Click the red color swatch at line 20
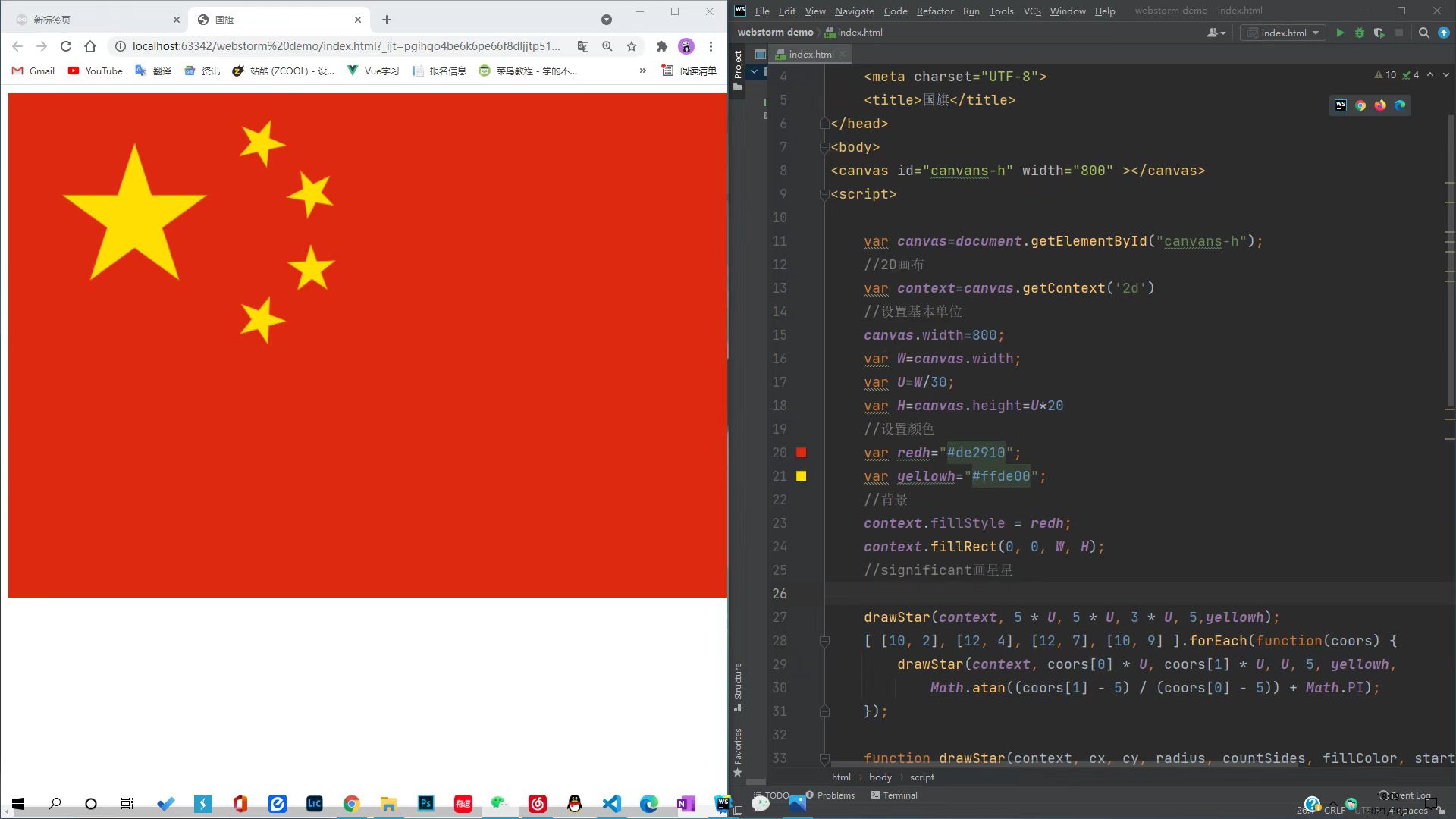1456x819 pixels. (801, 453)
